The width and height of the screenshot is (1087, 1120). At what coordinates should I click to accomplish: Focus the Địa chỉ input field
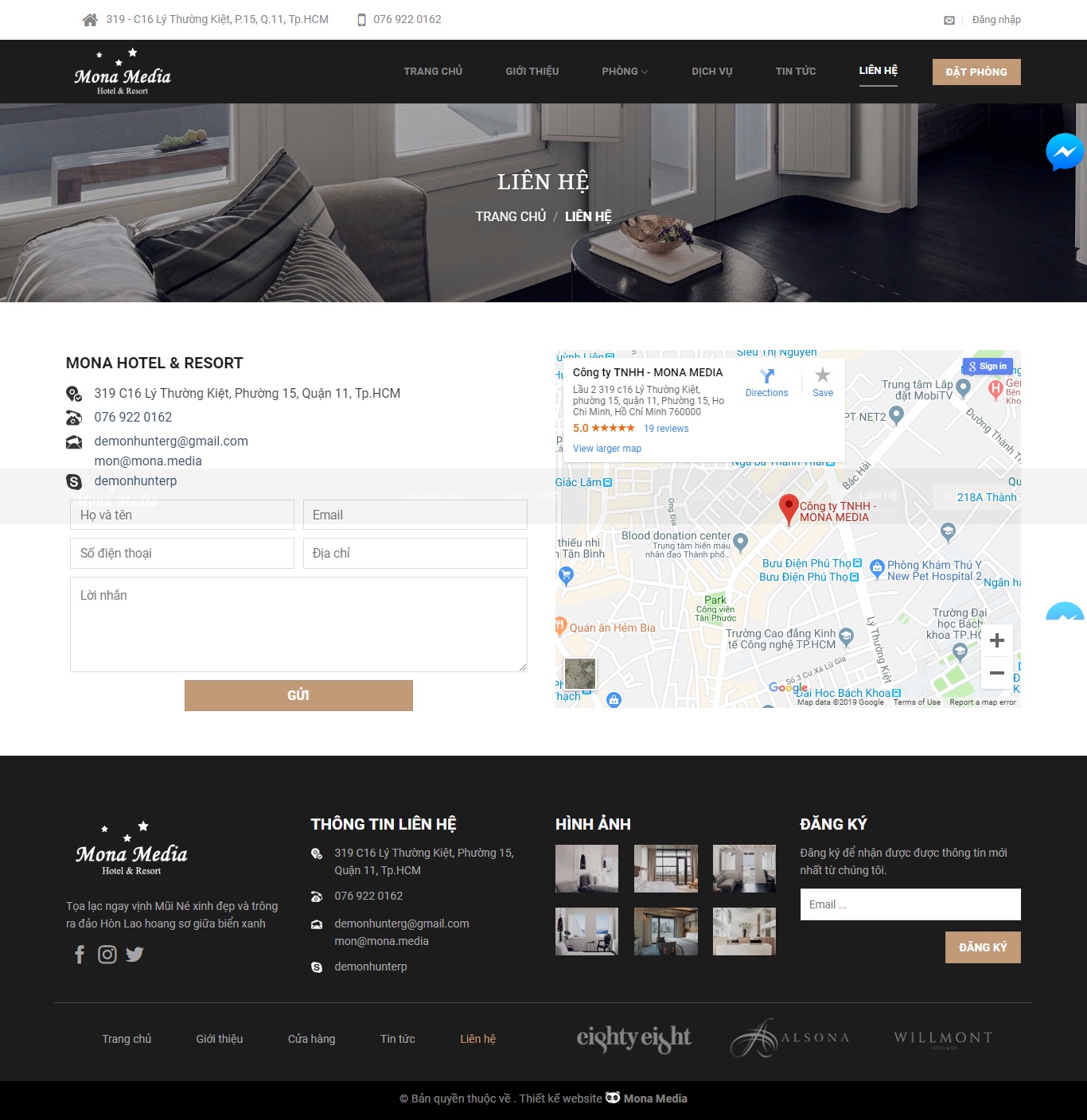pos(415,553)
